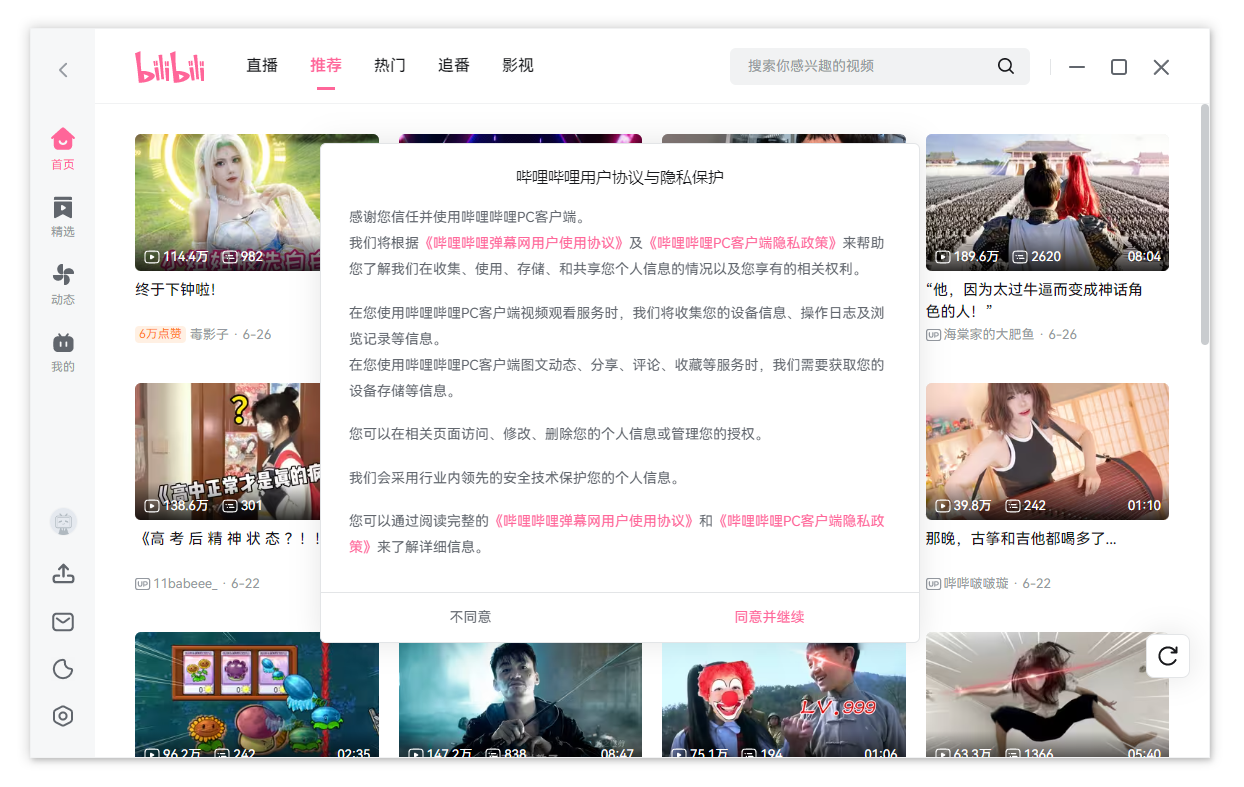Viewport: 1244px width, 787px height.
Task: Click the back arrow chevron
Action: tap(63, 70)
